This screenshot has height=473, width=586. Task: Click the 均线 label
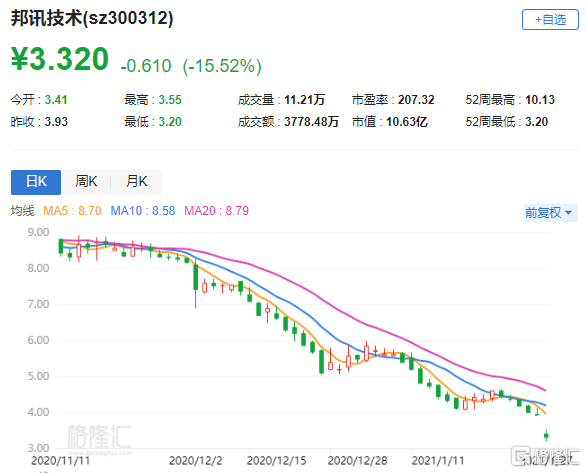pos(22,211)
